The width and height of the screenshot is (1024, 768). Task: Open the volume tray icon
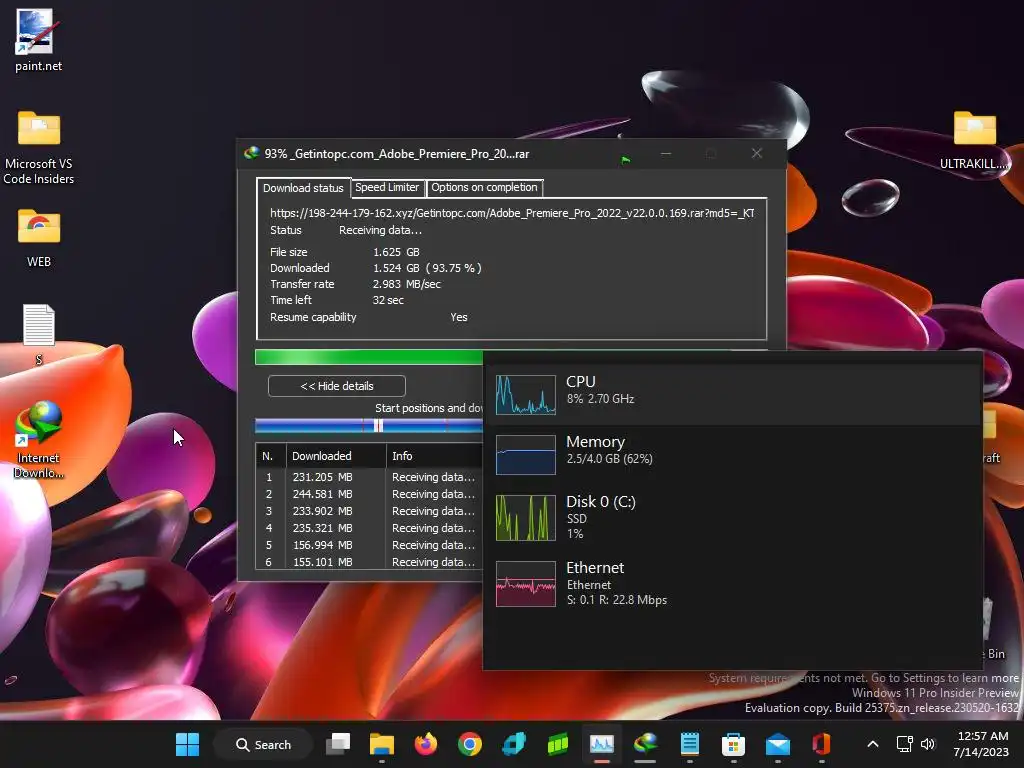pyautogui.click(x=928, y=744)
